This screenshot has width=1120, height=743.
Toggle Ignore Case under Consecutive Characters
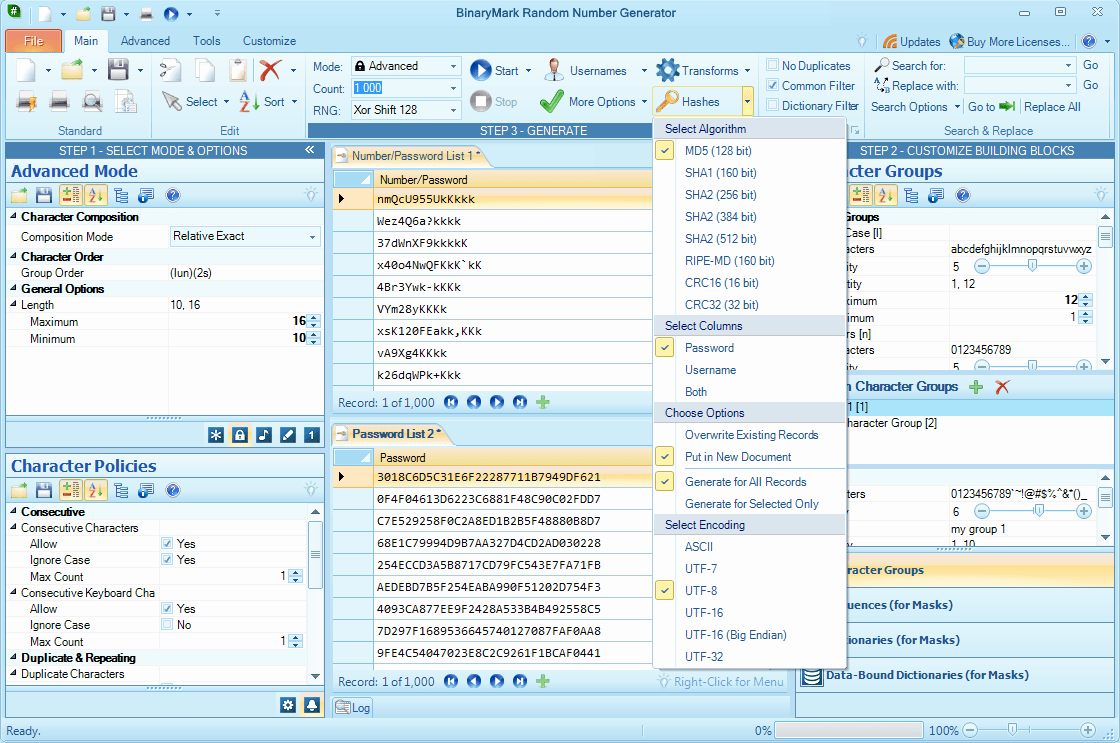tap(166, 559)
